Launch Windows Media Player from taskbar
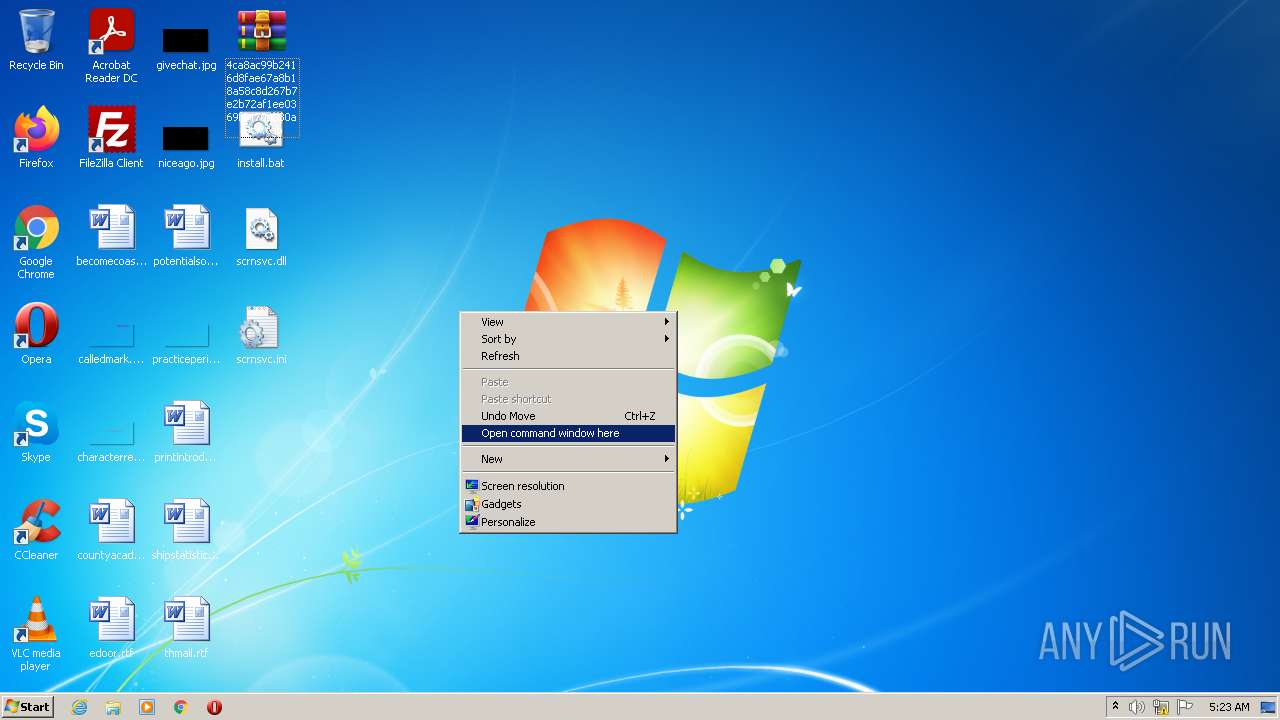The width and height of the screenshot is (1280, 720). pos(147,707)
